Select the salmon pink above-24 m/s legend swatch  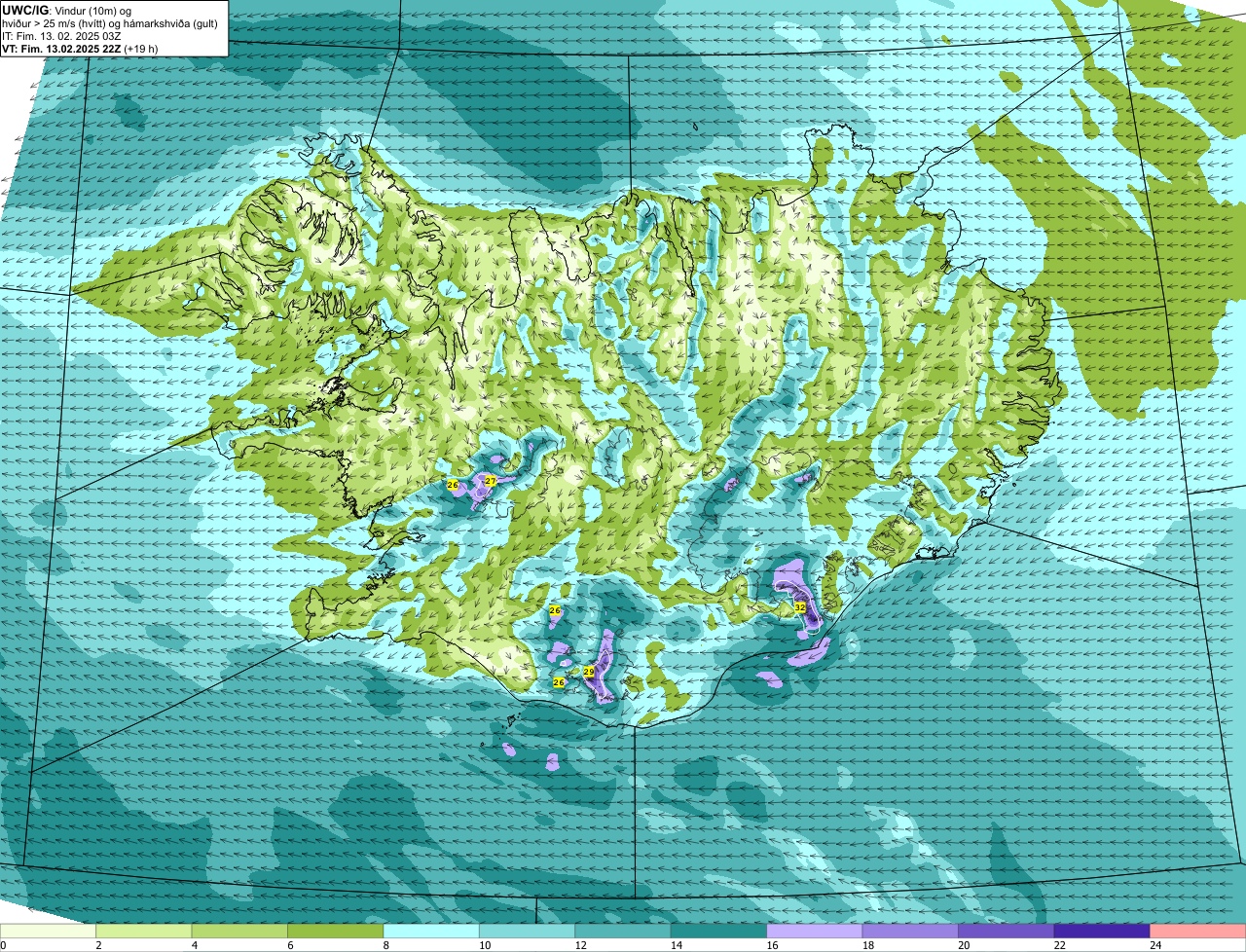coord(1198,931)
